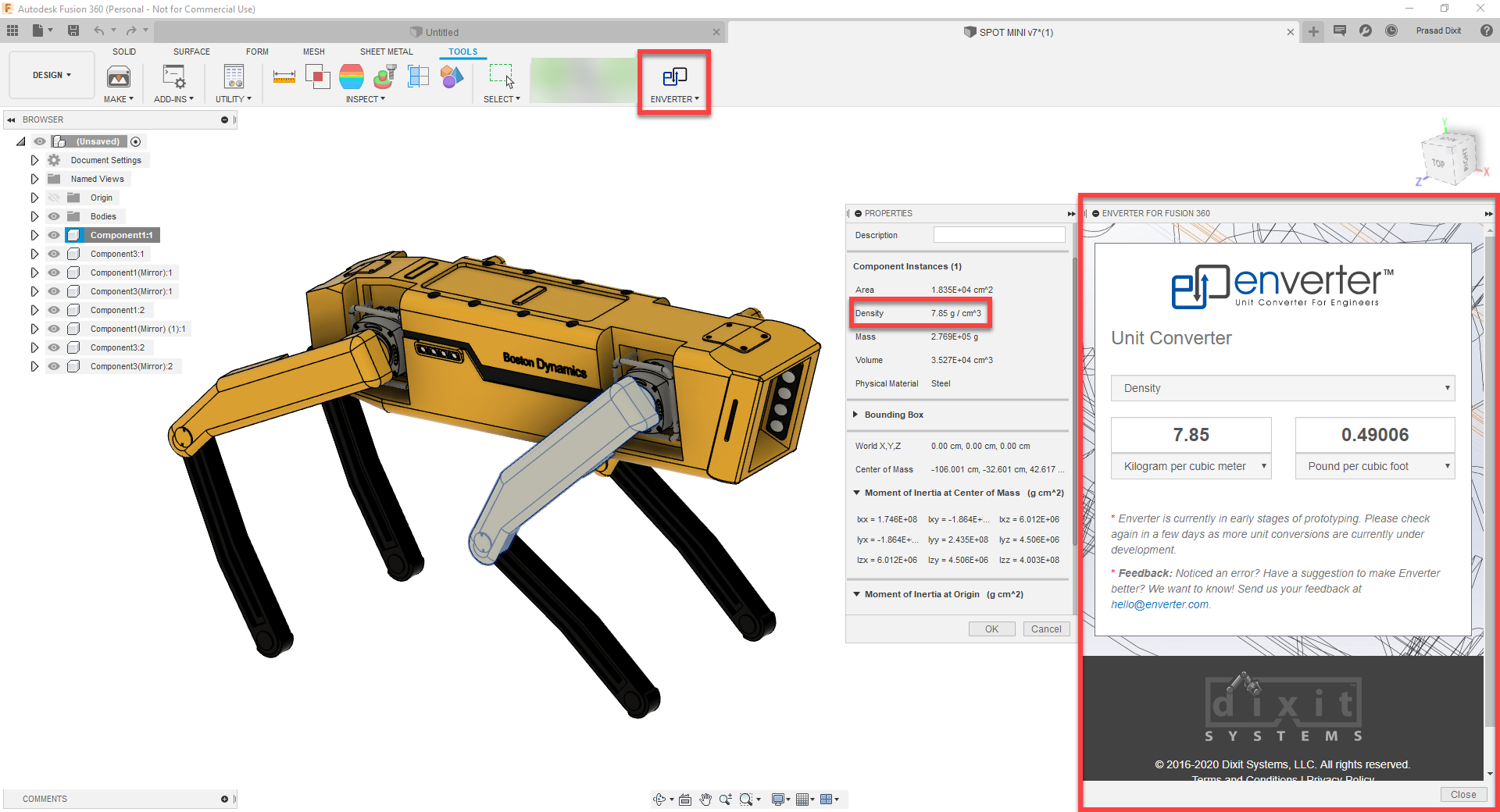Add a new design tab with plus icon
The width and height of the screenshot is (1500, 812).
[x=1314, y=31]
